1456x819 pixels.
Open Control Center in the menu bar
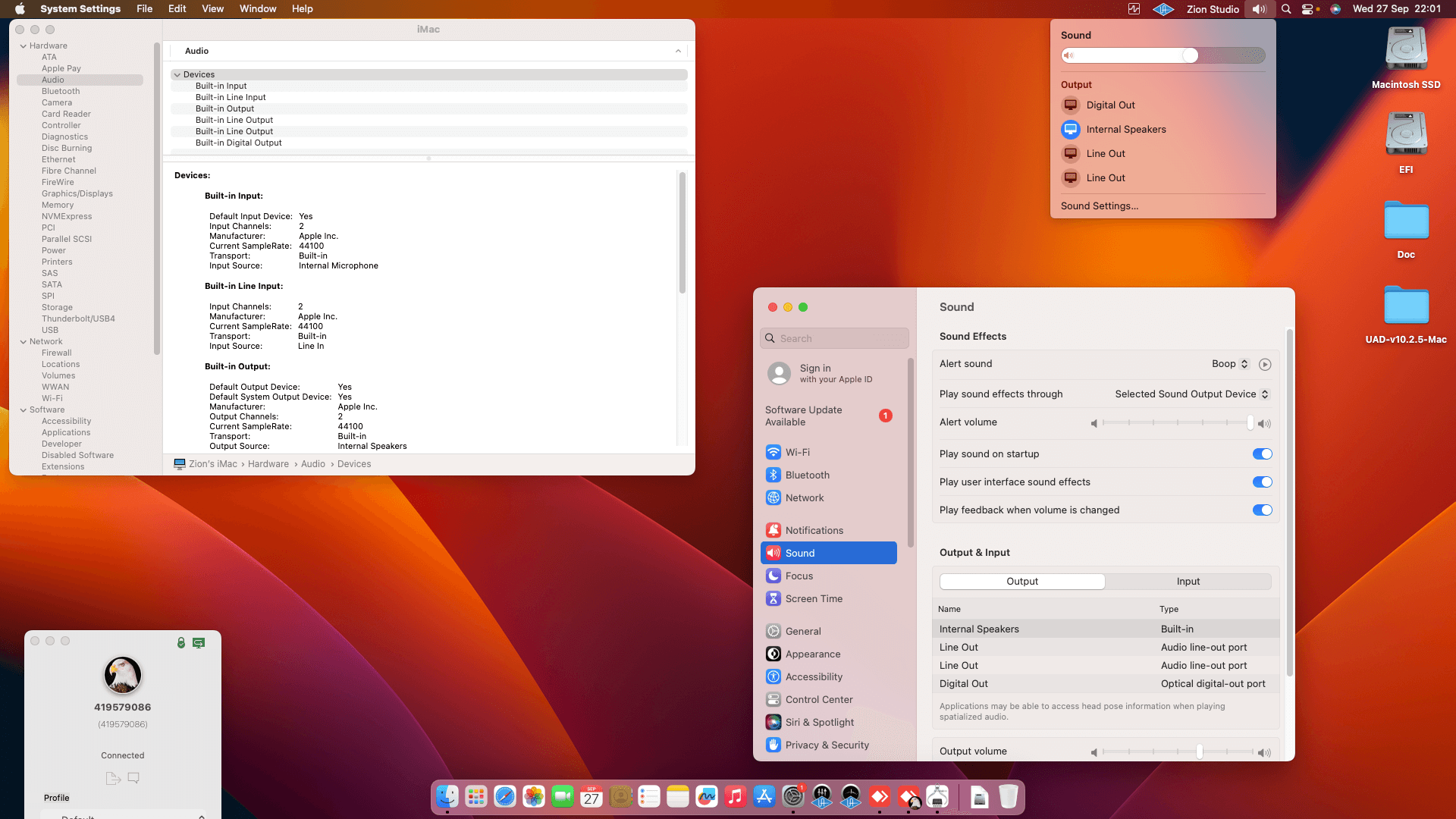(x=1307, y=9)
